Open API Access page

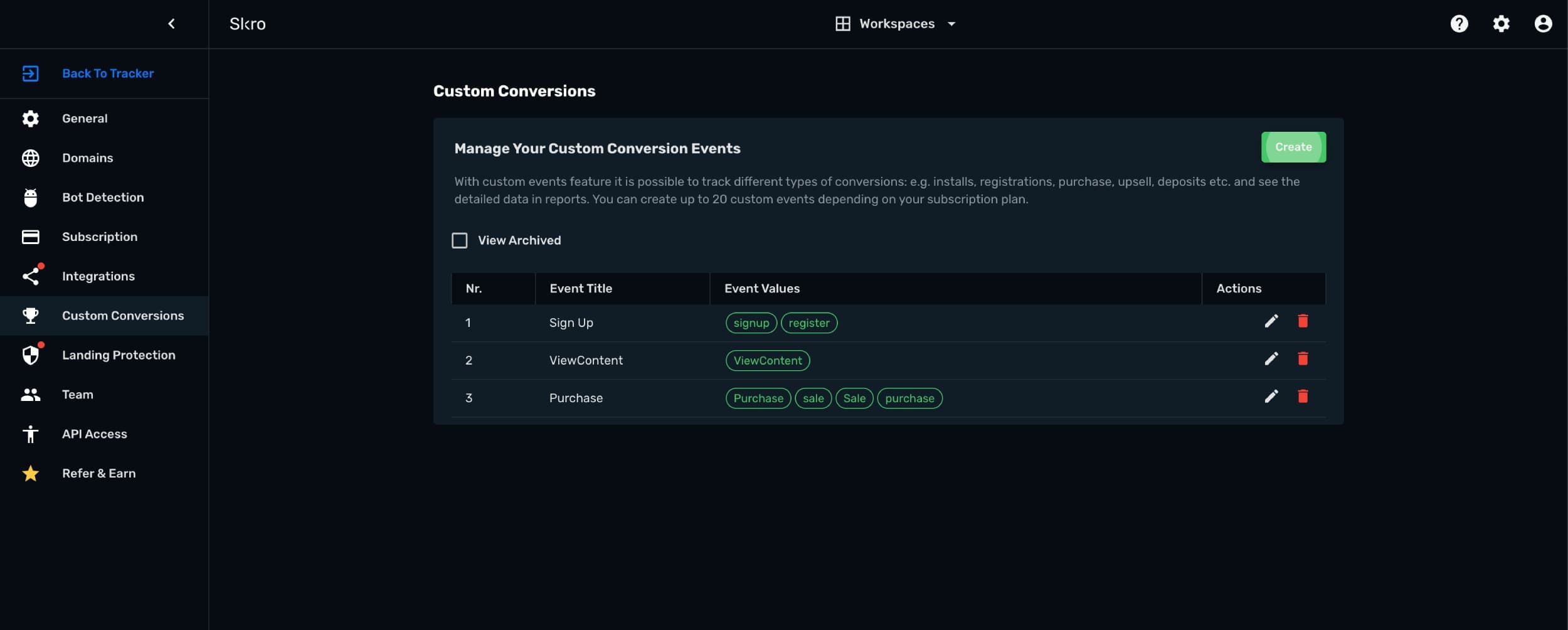pyautogui.click(x=104, y=434)
